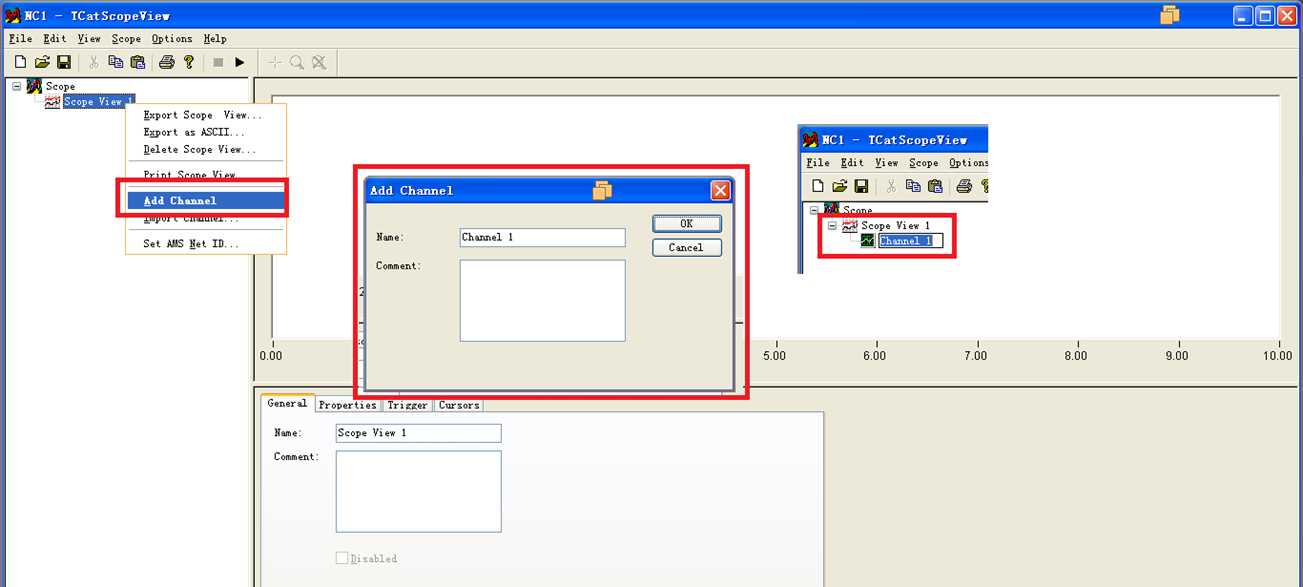This screenshot has width=1303, height=587.
Task: Switch to the Properties tab
Action: pyautogui.click(x=347, y=405)
